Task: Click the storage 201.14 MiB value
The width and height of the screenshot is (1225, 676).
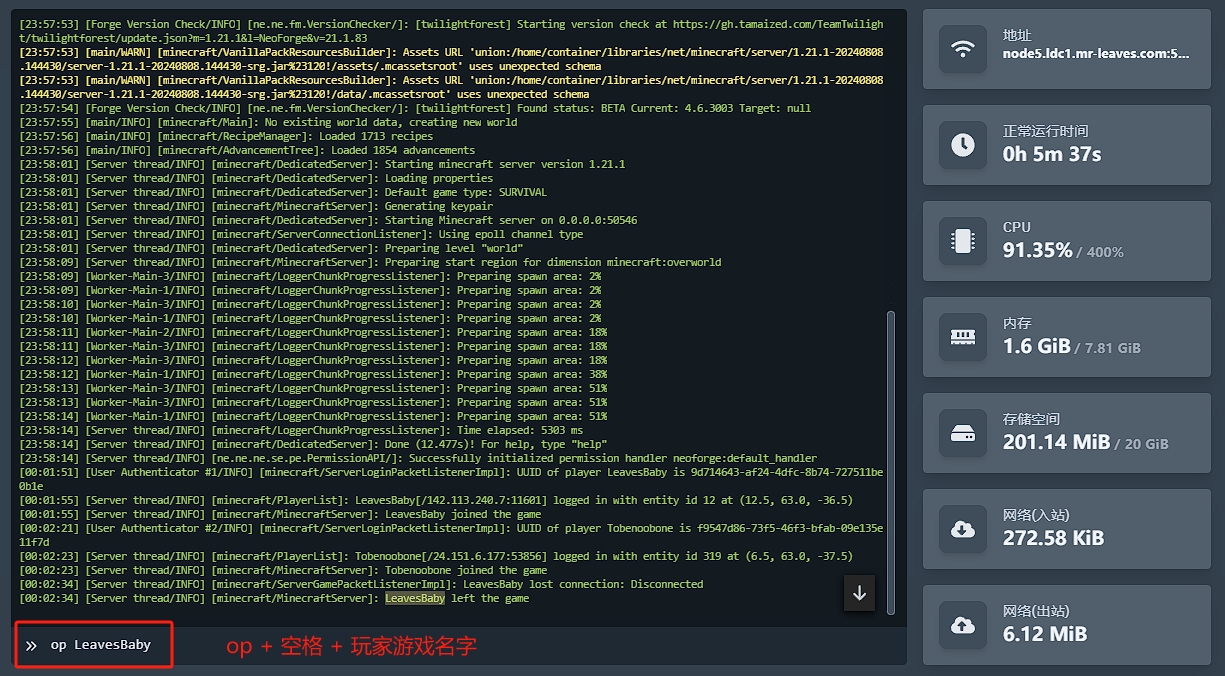Action: pos(1056,442)
